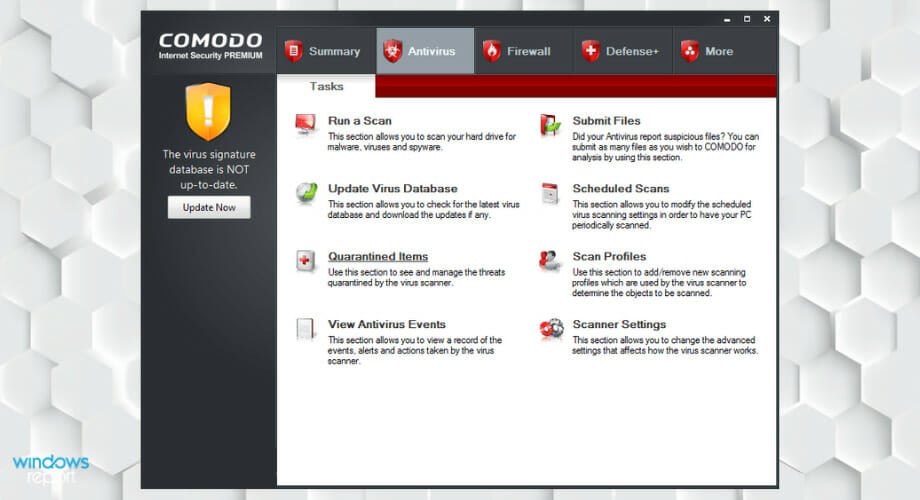Open the Quarantined Items link

coord(378,256)
